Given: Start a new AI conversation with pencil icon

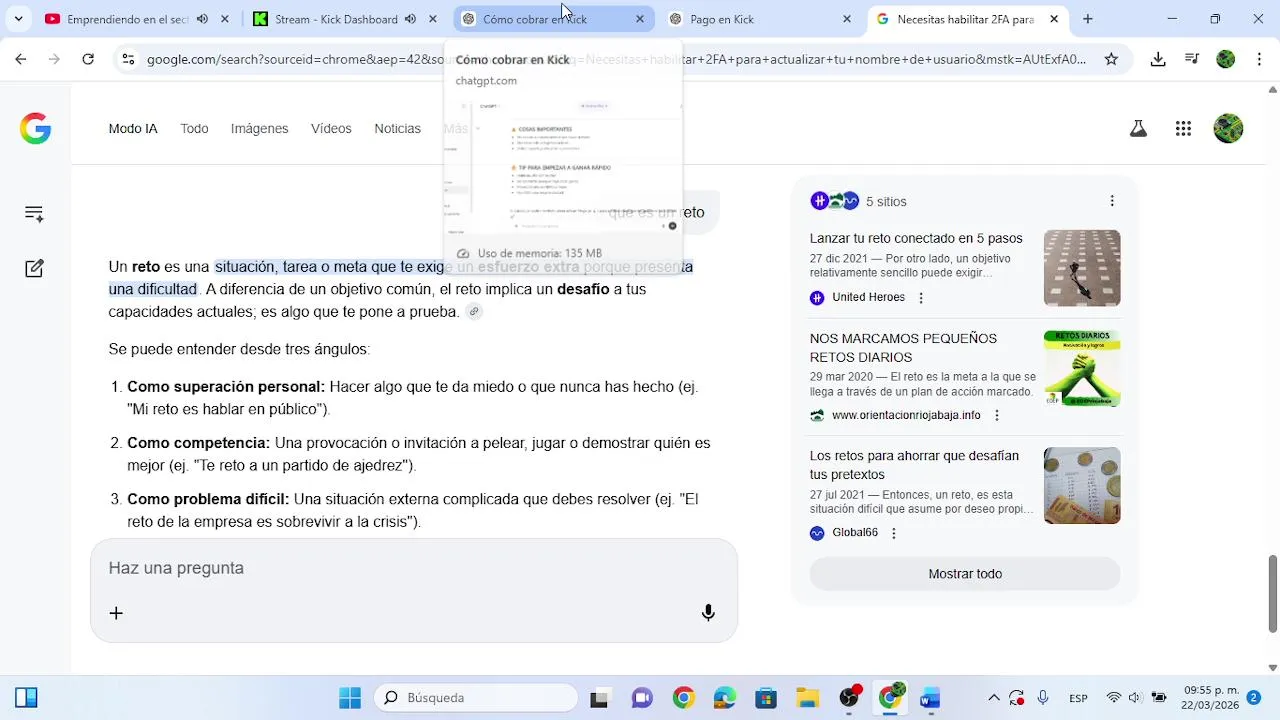Looking at the screenshot, I should point(34,268).
